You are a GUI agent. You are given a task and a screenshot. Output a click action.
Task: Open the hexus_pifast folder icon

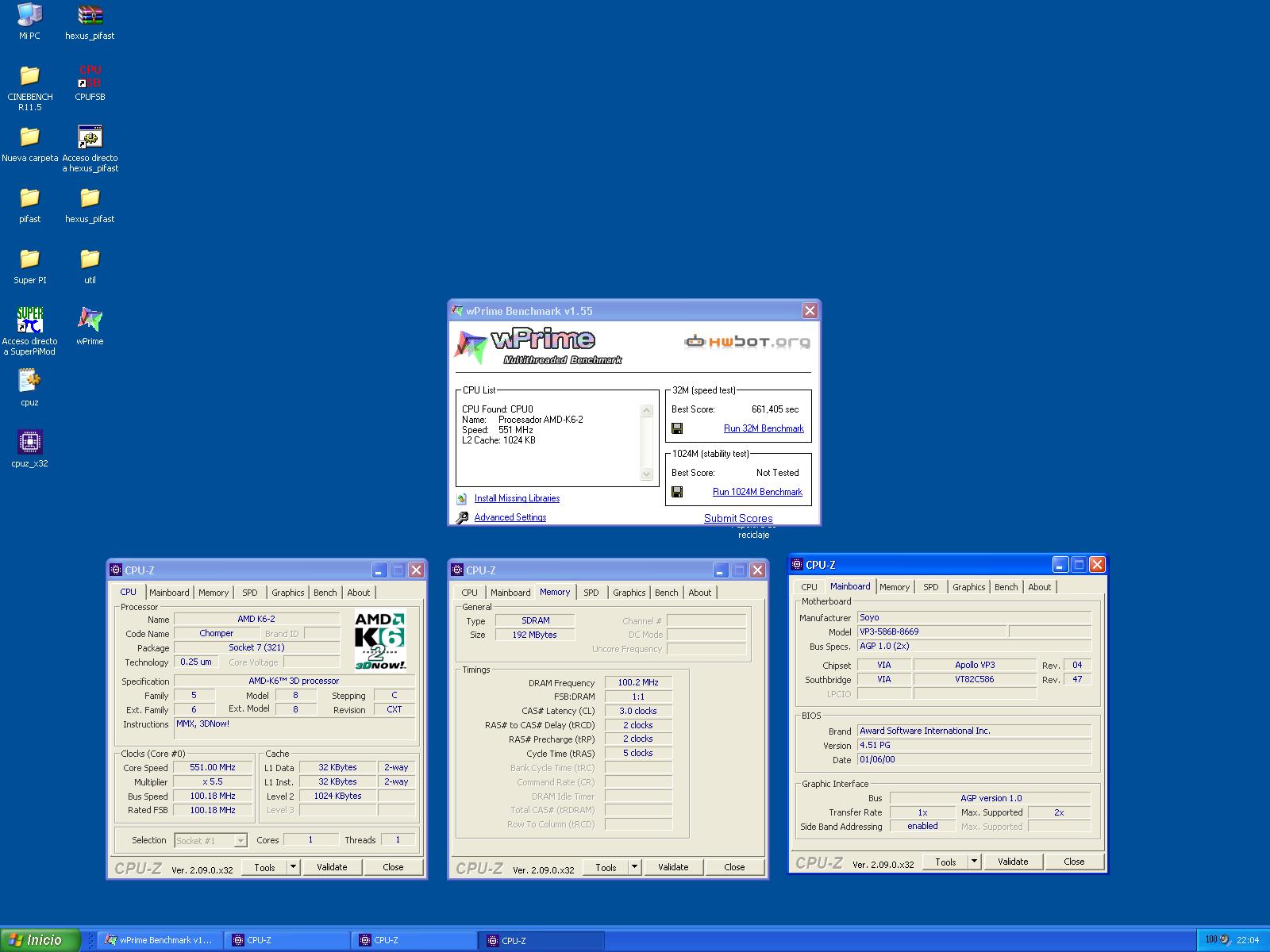(x=90, y=198)
